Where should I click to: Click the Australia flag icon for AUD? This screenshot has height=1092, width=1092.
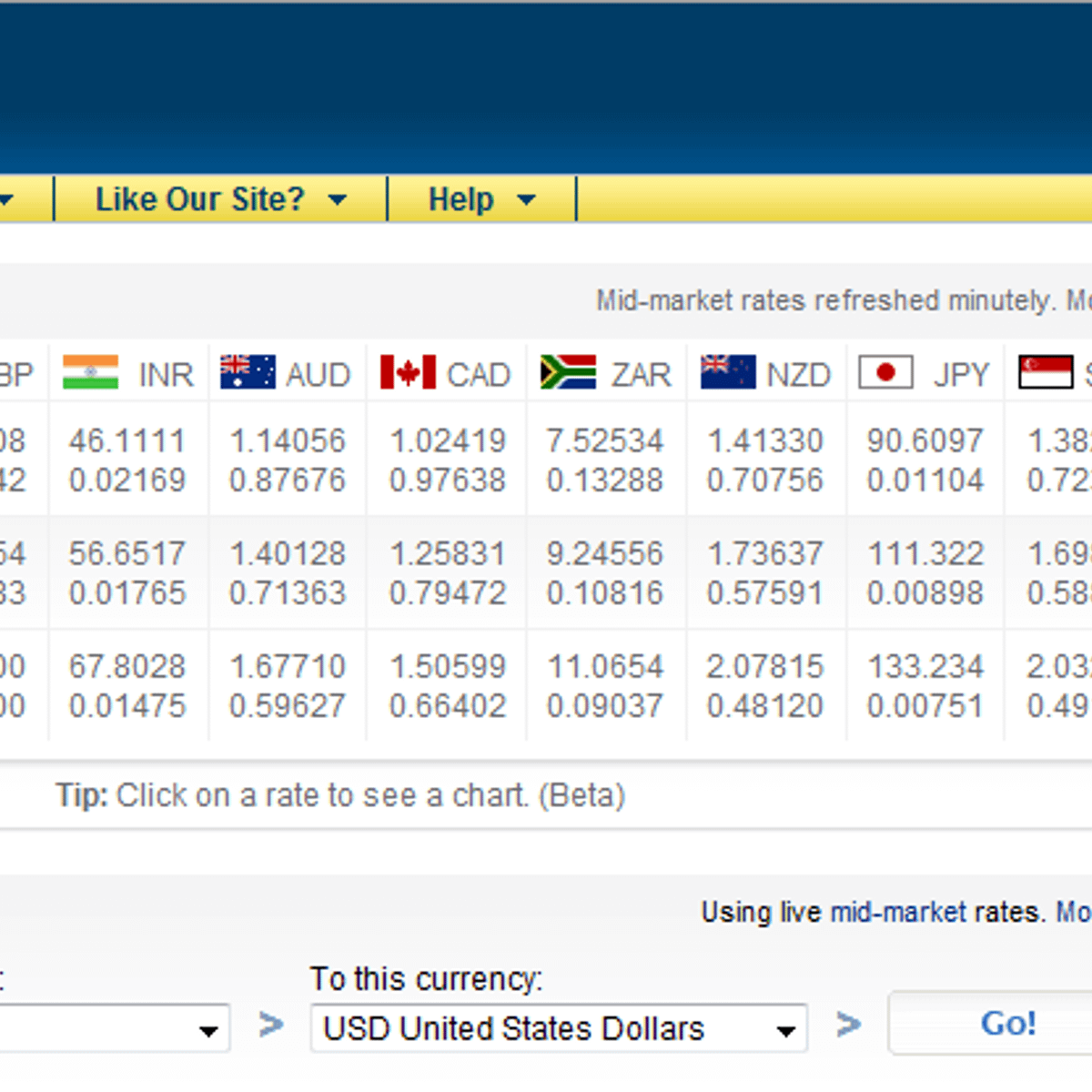click(248, 372)
